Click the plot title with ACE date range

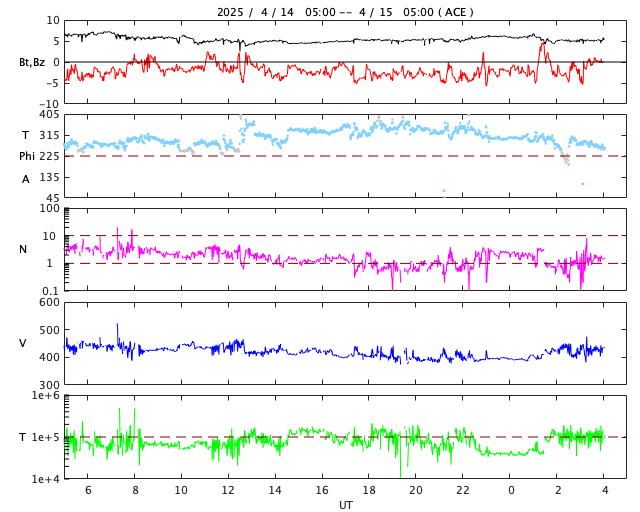click(345, 12)
